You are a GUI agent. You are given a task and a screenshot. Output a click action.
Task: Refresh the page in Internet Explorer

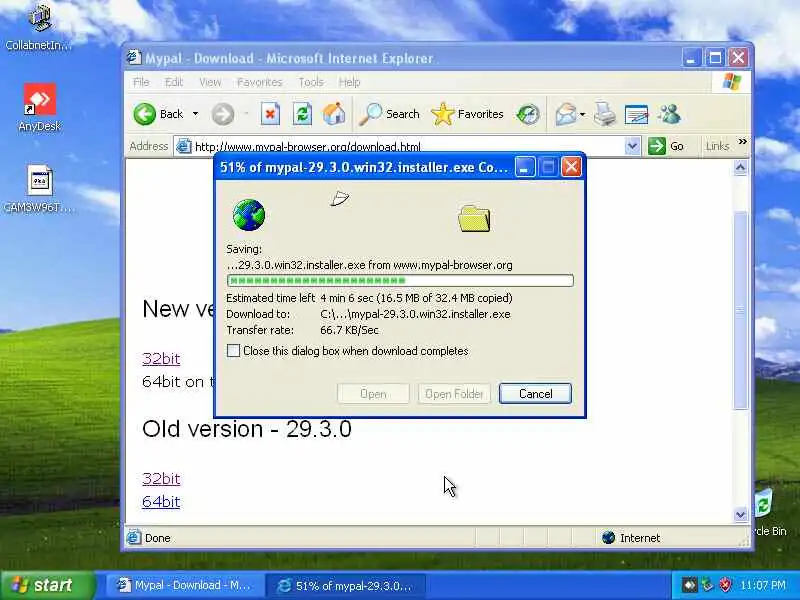pyautogui.click(x=302, y=114)
